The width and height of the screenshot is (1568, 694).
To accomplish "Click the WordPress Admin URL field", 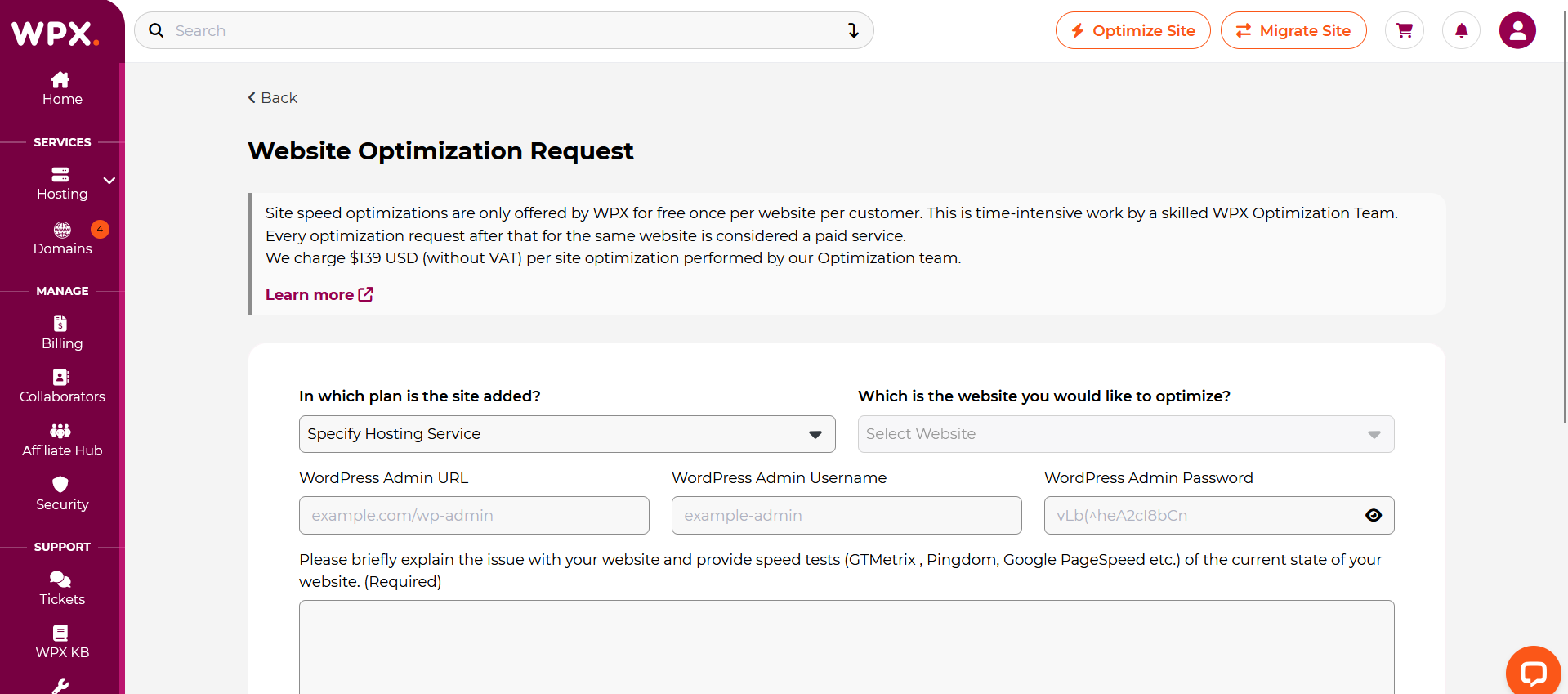I will click(x=474, y=516).
